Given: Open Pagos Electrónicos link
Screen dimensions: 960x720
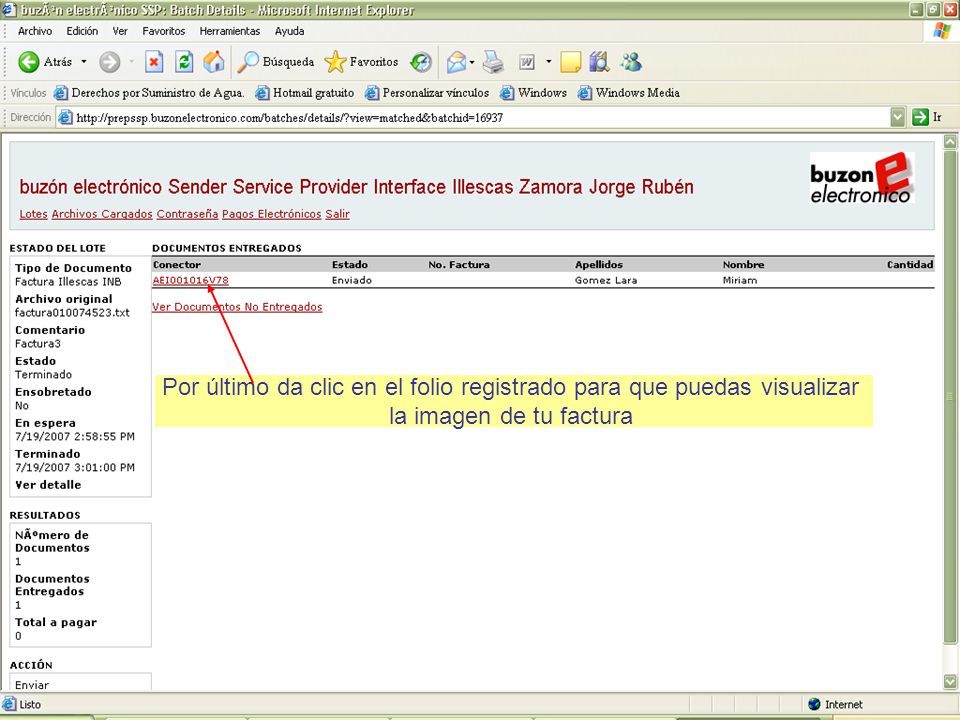Looking at the screenshot, I should pos(271,214).
